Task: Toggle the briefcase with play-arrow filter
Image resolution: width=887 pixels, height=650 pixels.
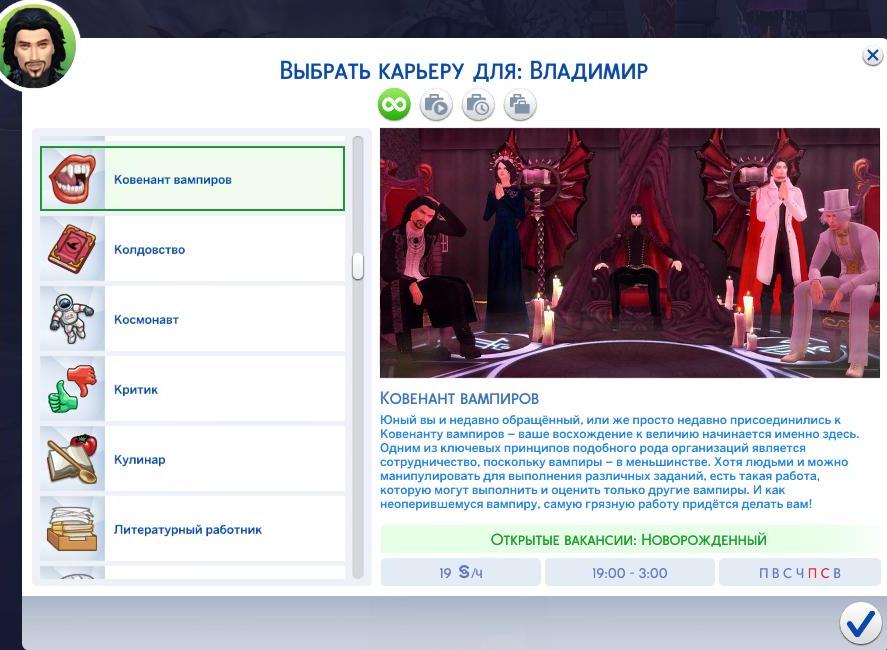Action: click(436, 104)
